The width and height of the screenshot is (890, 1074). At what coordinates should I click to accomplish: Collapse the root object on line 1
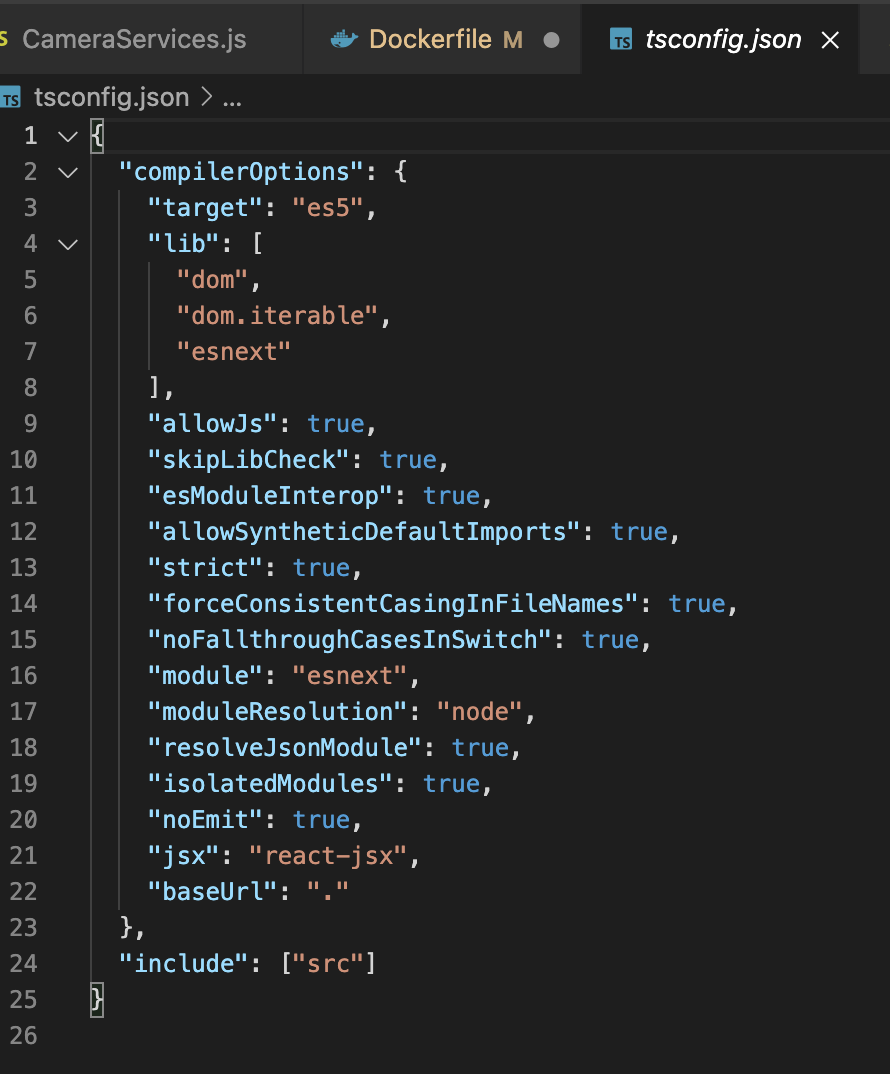[67, 136]
